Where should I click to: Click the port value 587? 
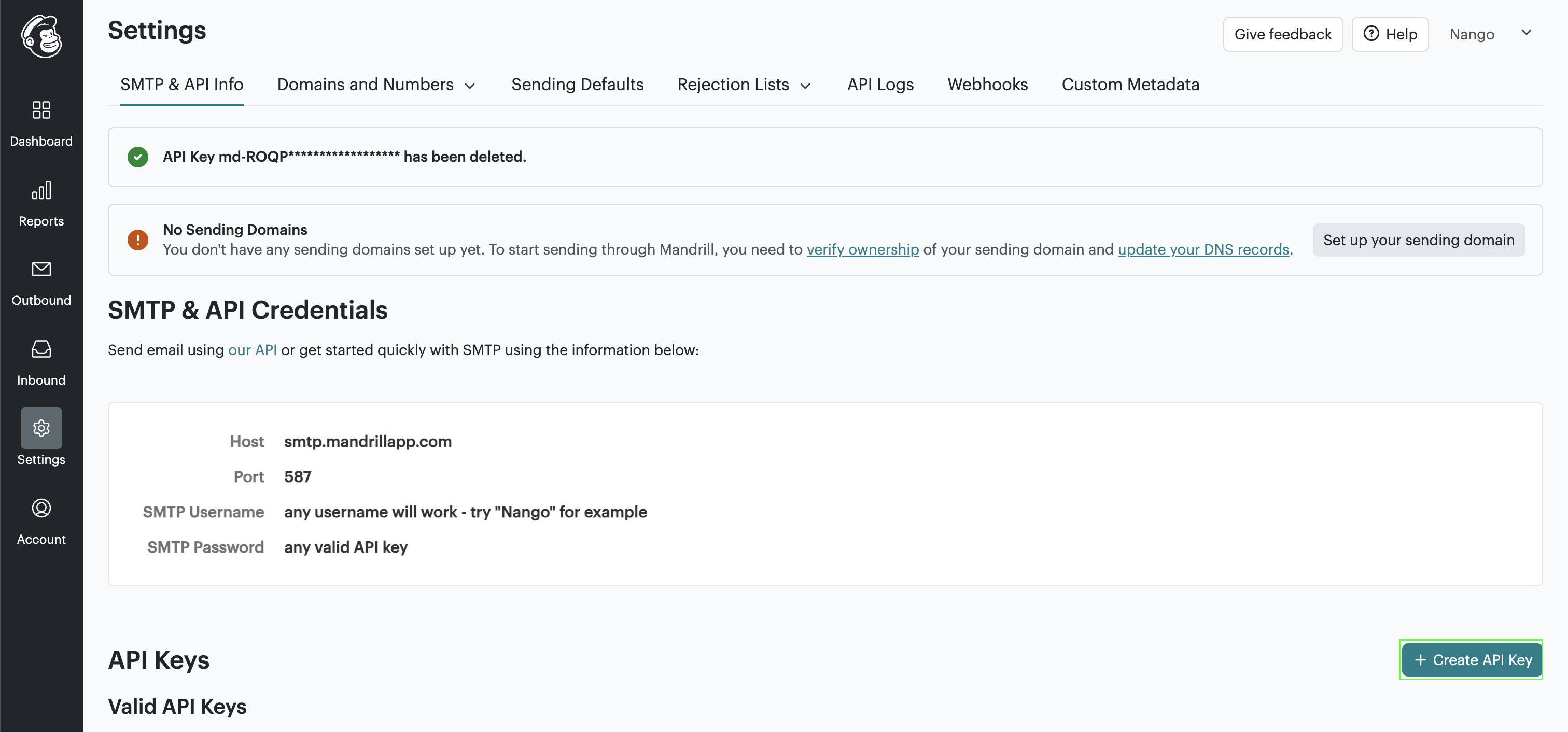tap(298, 477)
